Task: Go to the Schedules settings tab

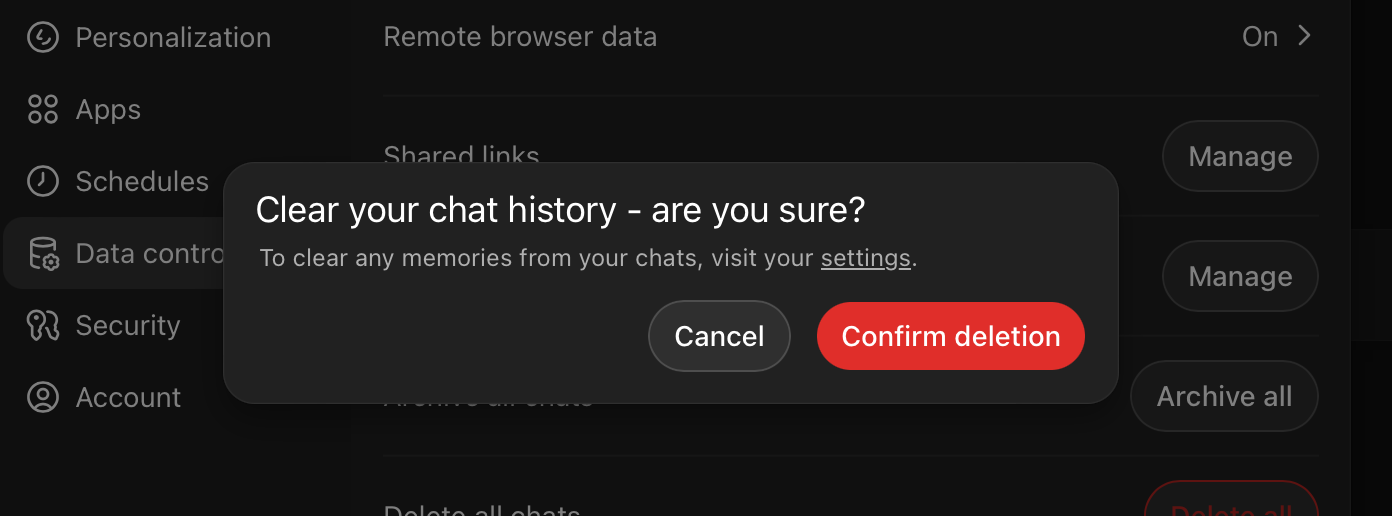Action: [x=142, y=182]
